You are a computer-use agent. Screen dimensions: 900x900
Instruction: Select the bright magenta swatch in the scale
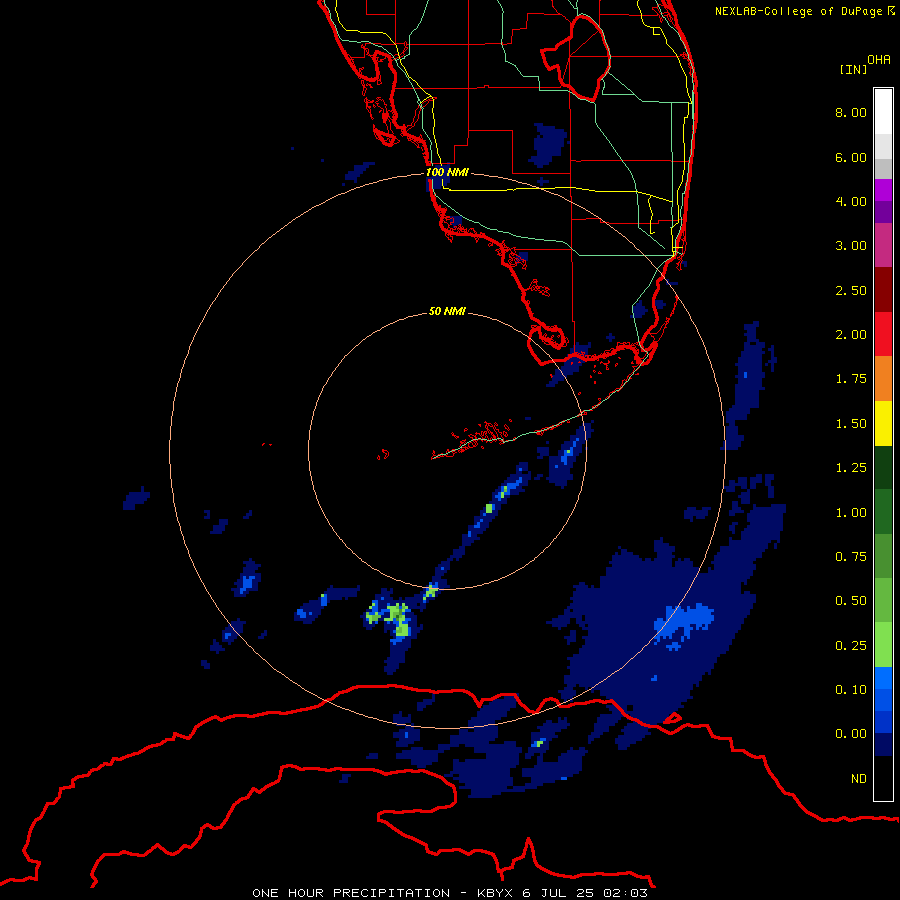coord(883,190)
